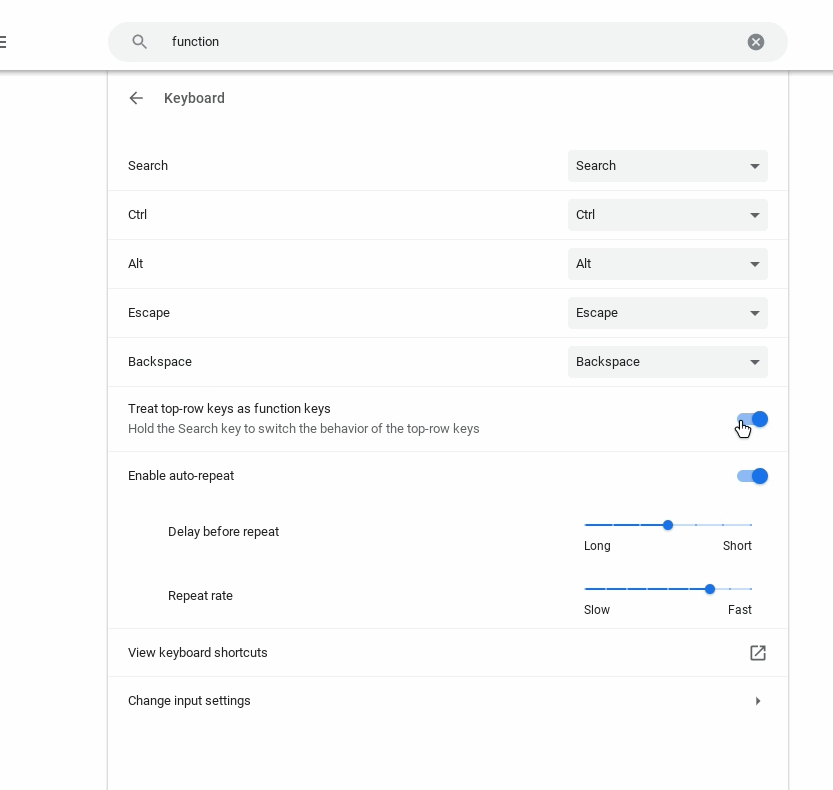Image resolution: width=833 pixels, height=790 pixels.
Task: Expand the Backspace key dropdown
Action: point(667,362)
